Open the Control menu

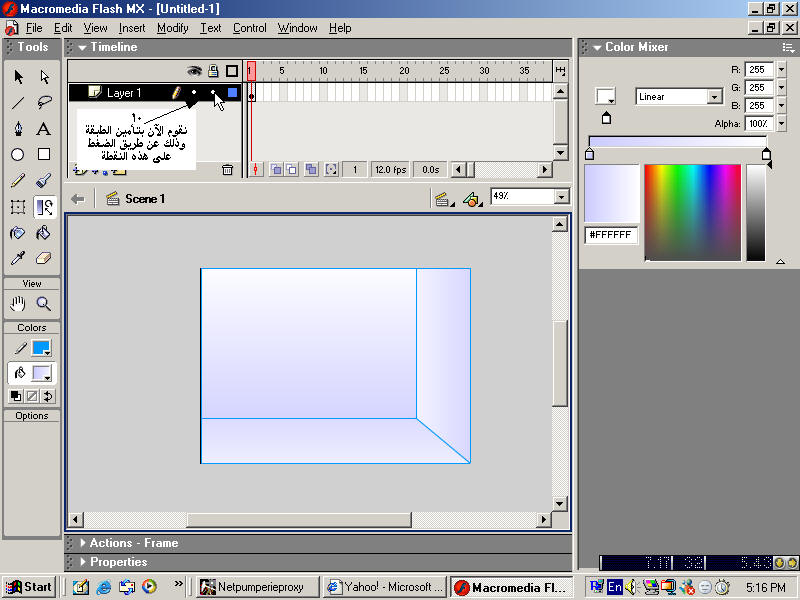tap(249, 28)
